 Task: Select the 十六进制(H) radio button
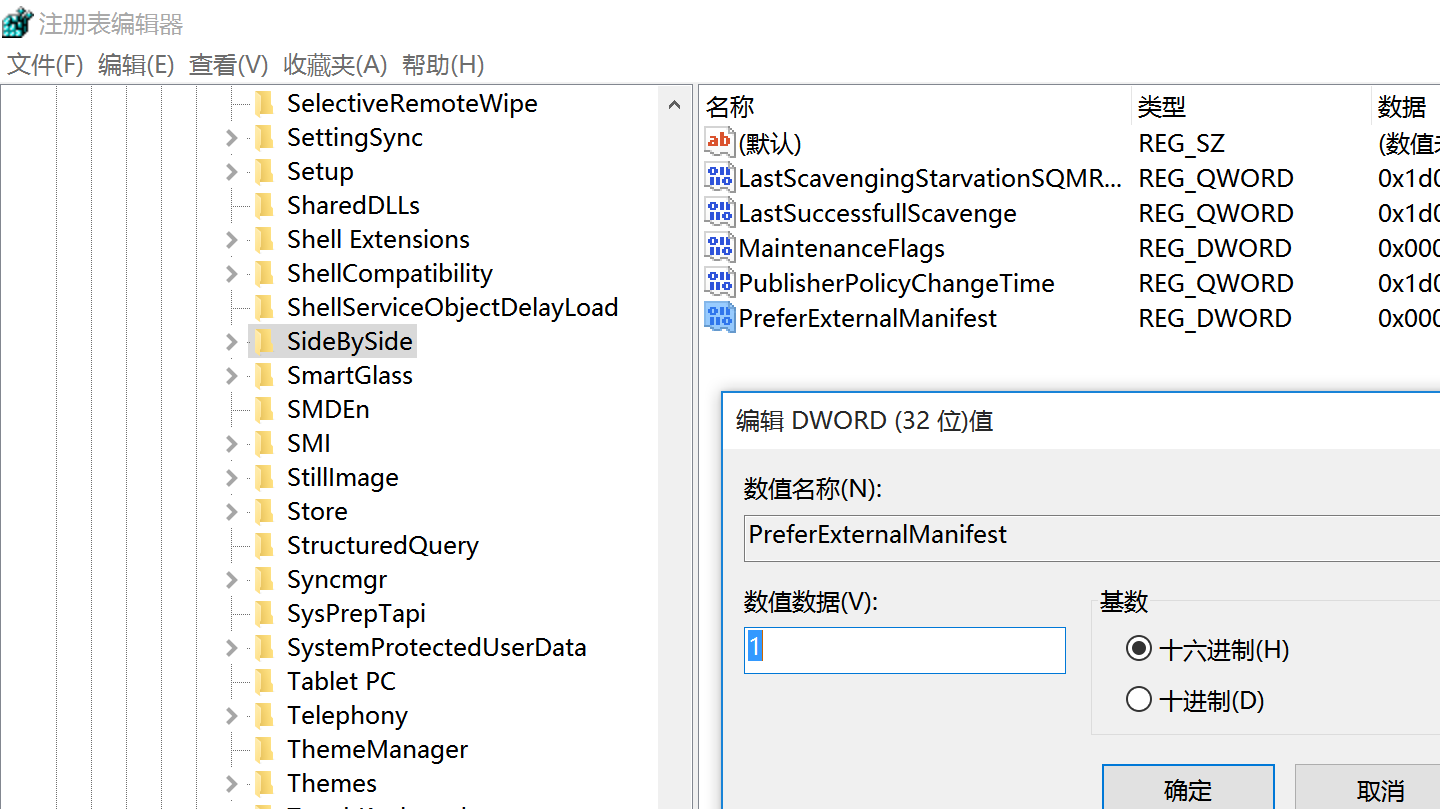(1138, 650)
